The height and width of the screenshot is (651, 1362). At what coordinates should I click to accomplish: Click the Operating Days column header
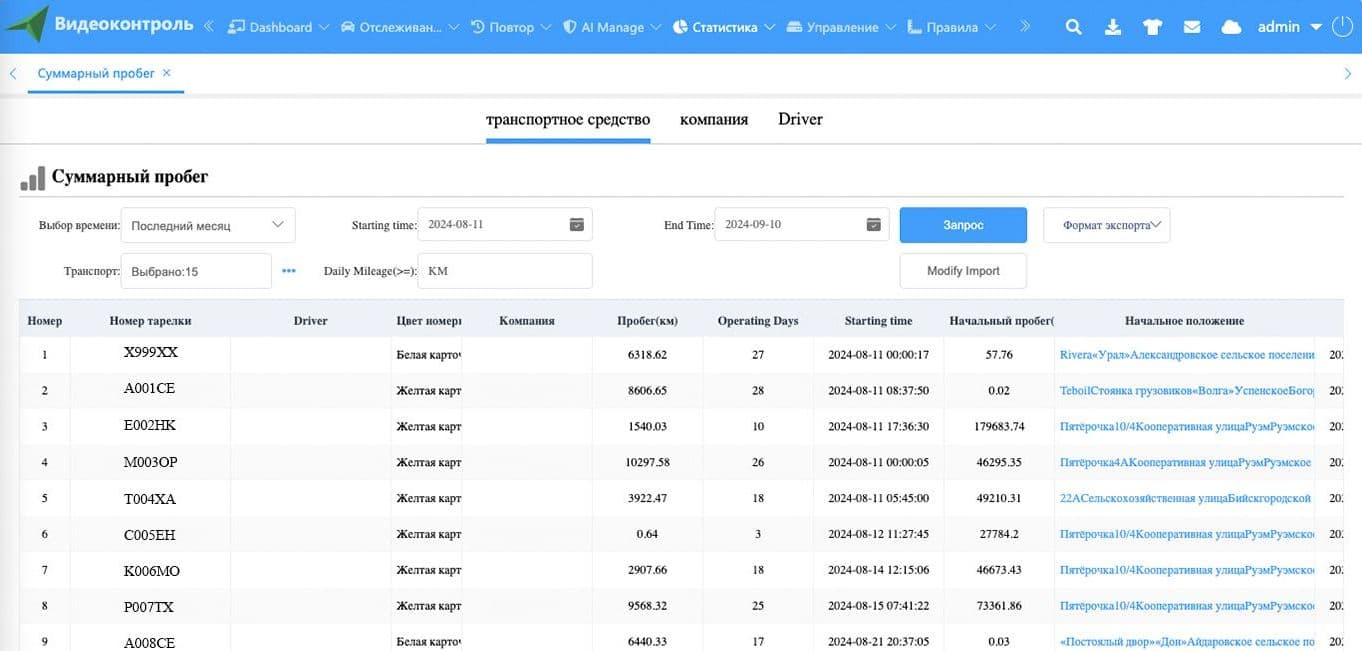(758, 321)
